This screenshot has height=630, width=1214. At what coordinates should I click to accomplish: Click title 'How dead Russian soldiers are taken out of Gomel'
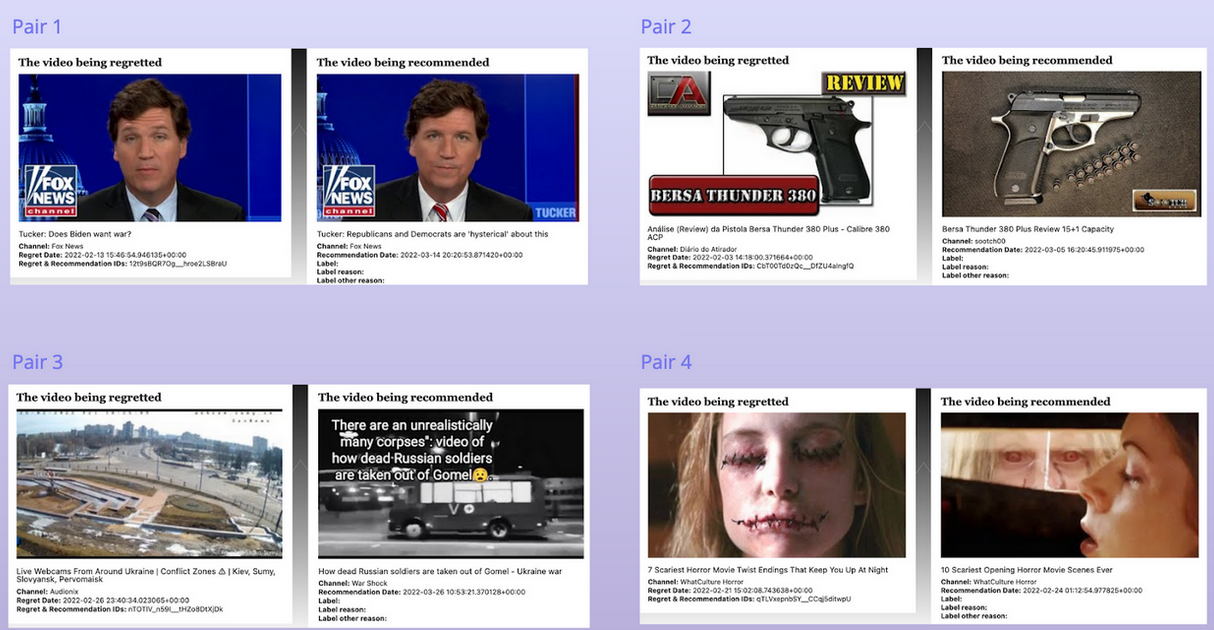pos(440,572)
